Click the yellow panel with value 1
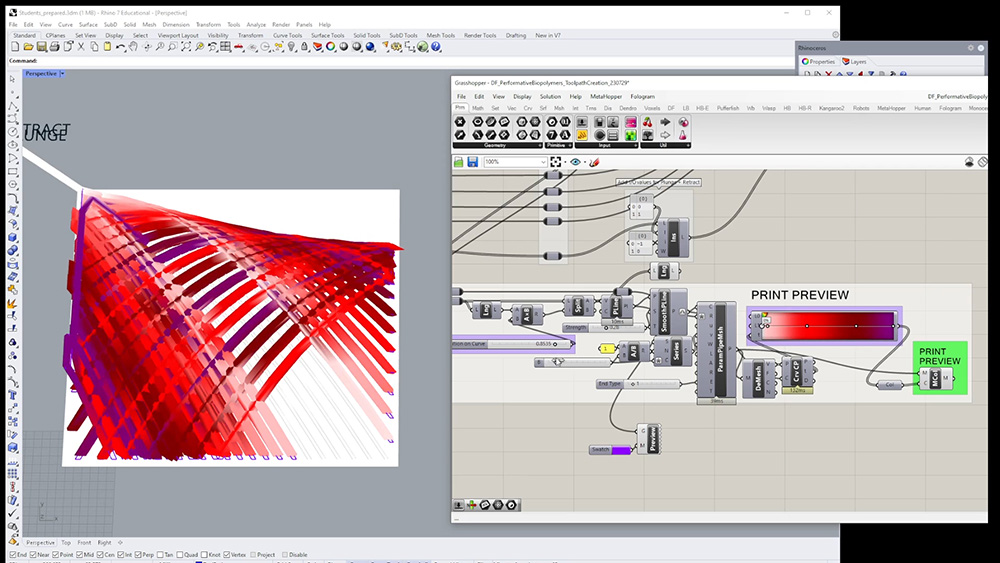The image size is (1000, 563). tap(606, 348)
